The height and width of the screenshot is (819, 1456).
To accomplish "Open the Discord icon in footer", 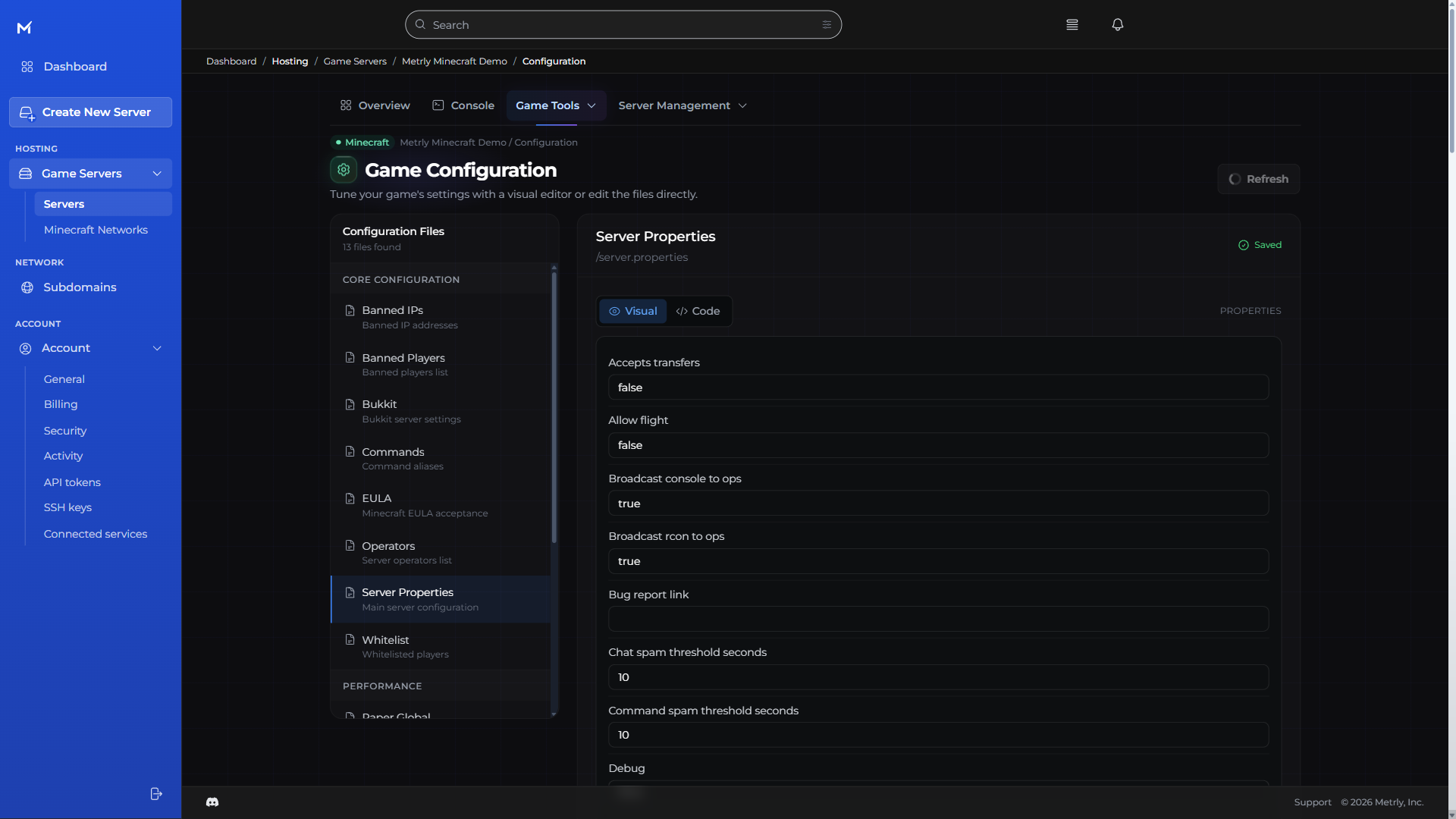I will tap(212, 802).
